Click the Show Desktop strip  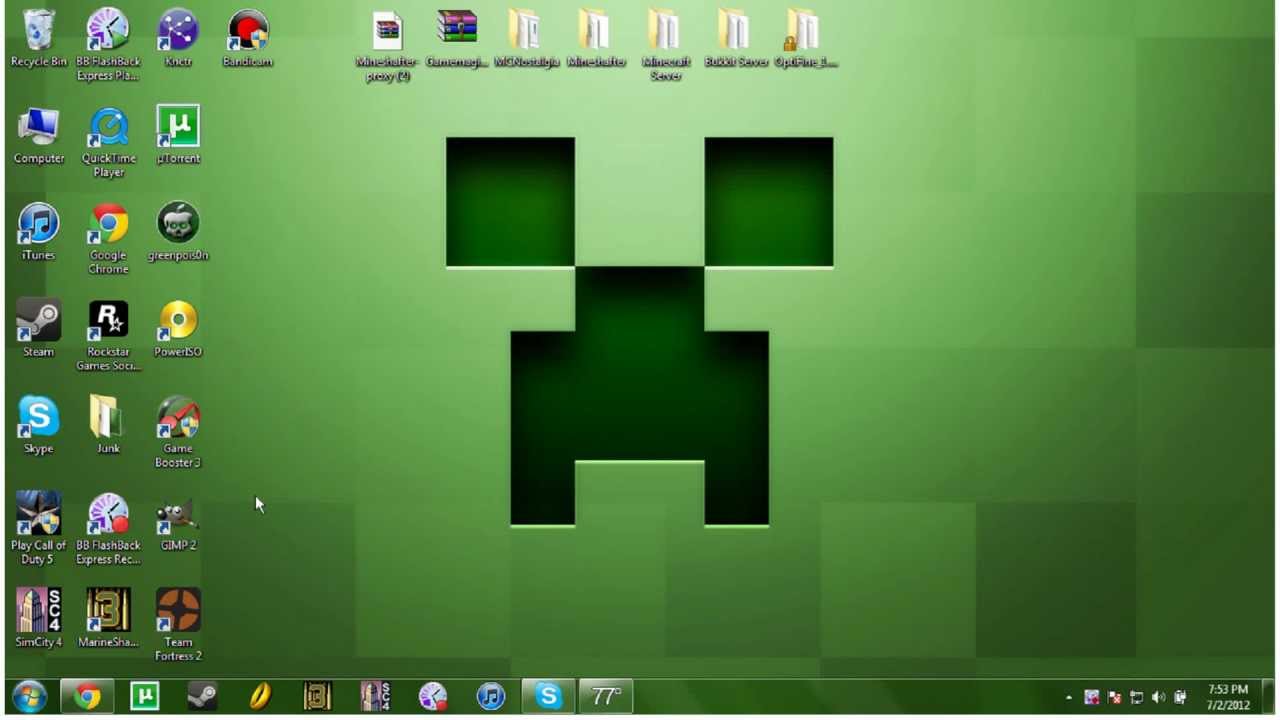1268,697
